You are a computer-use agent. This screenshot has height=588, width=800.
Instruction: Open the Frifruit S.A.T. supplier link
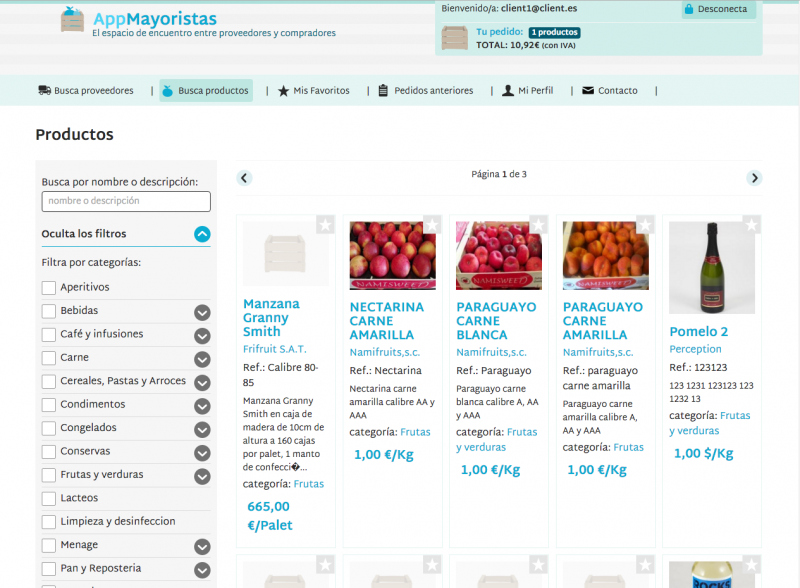click(x=274, y=349)
